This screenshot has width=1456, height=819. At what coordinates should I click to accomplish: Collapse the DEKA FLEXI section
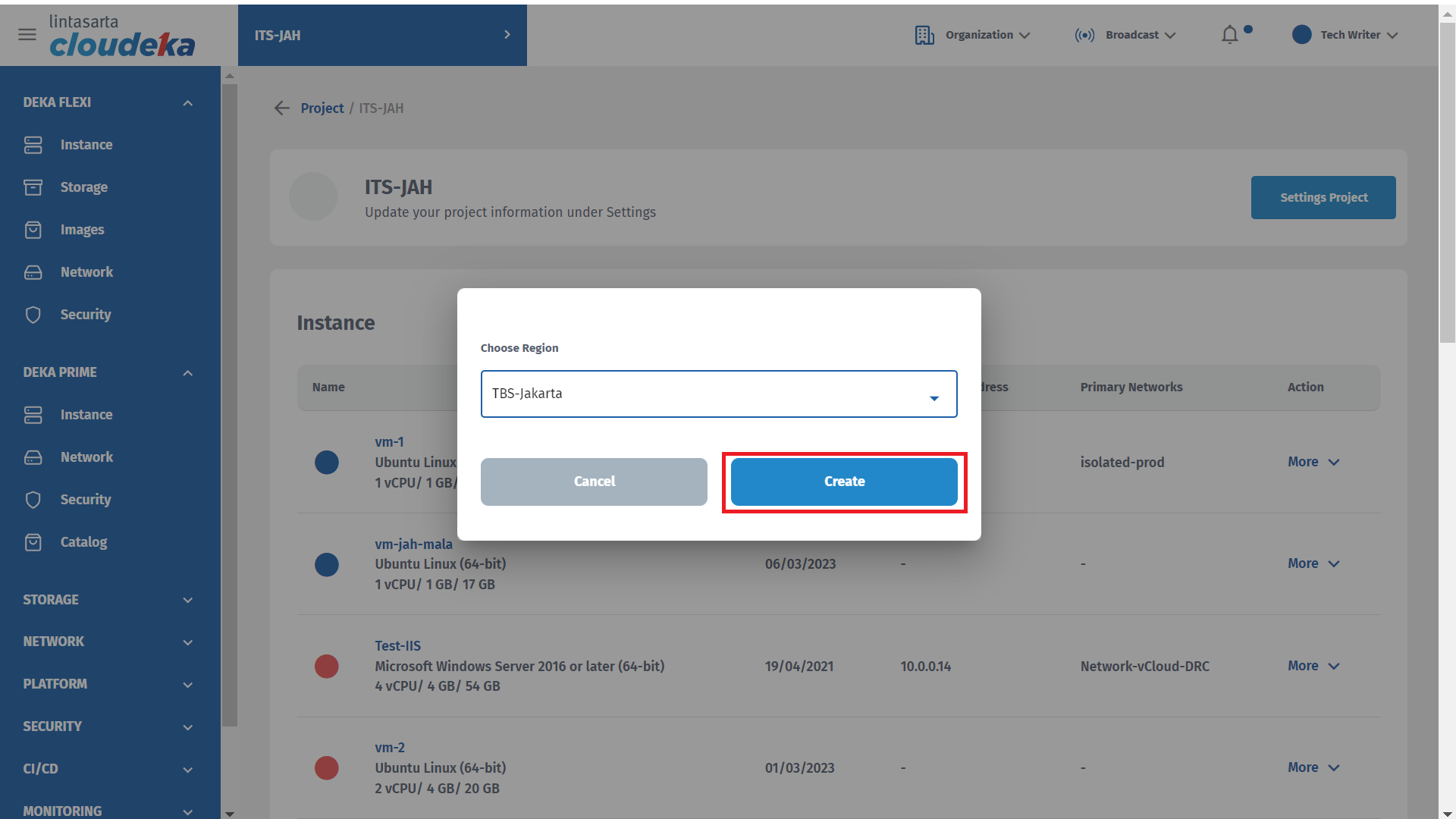click(187, 102)
